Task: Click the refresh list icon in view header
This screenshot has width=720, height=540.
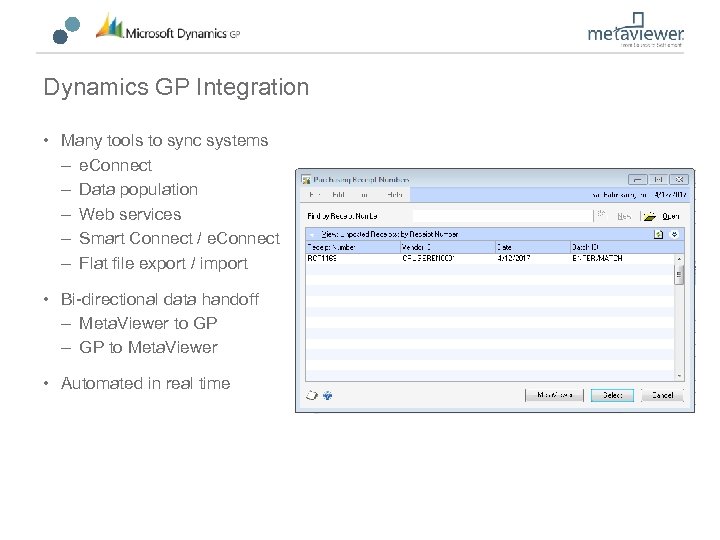Action: coord(658,235)
